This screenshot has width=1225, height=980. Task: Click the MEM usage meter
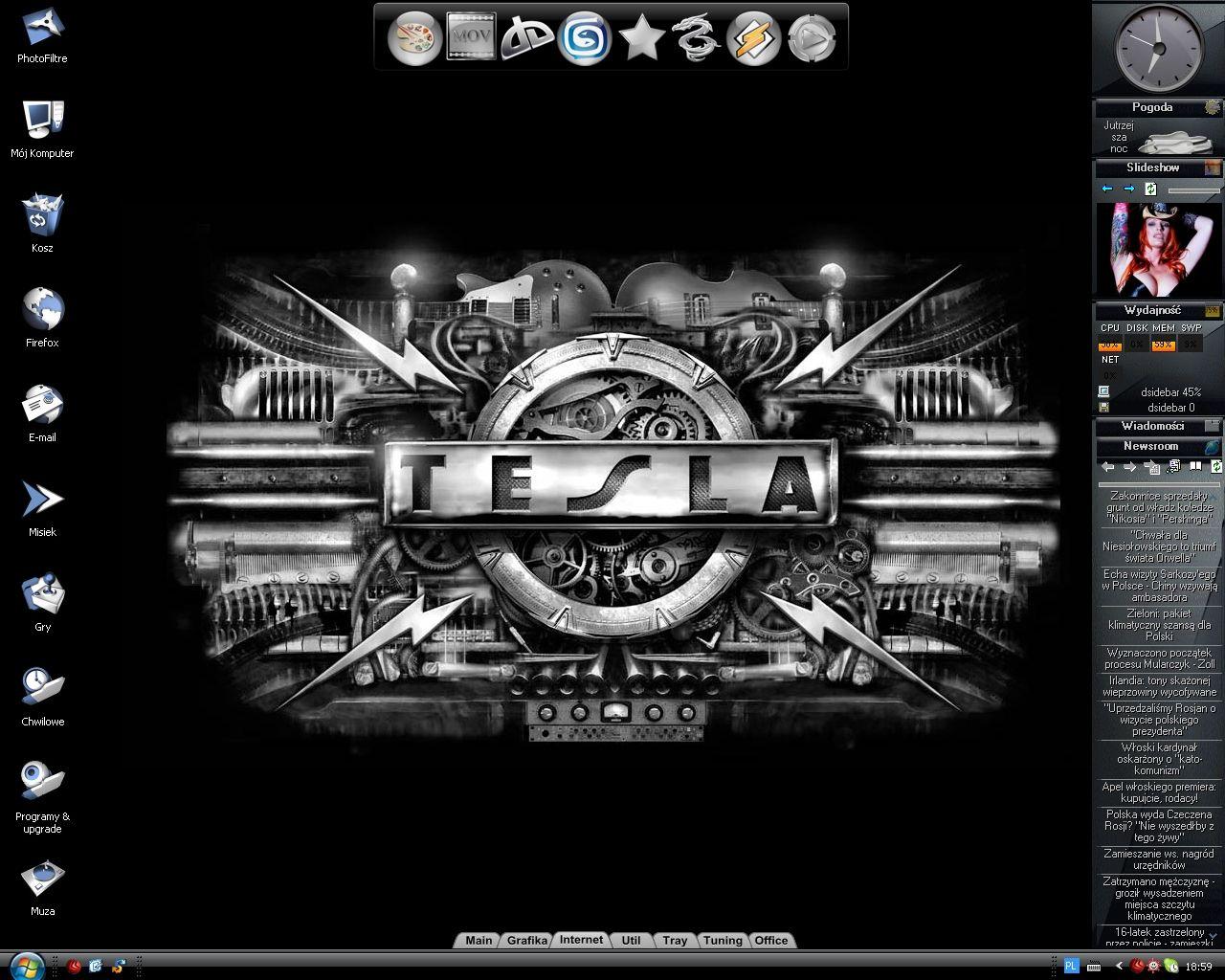1164,344
